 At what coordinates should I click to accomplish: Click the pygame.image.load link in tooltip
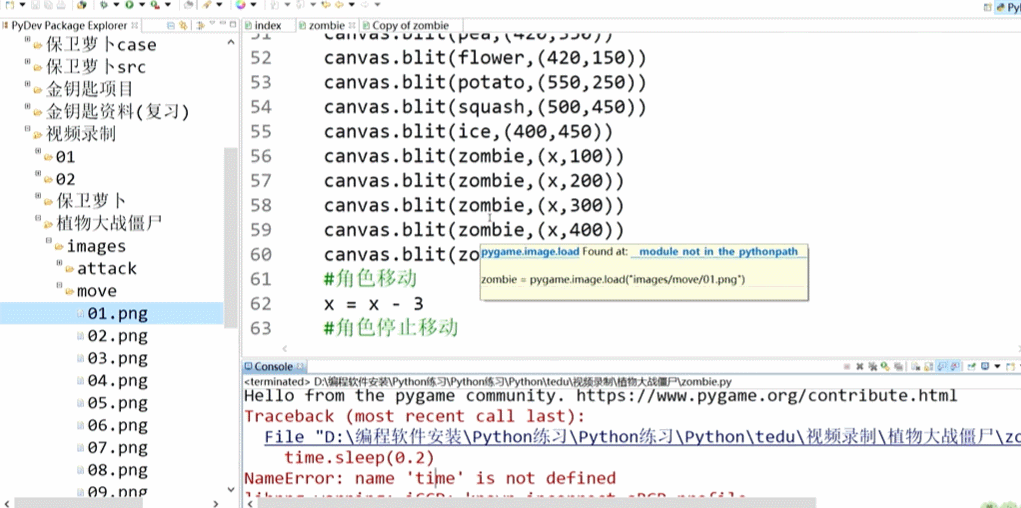(530, 251)
